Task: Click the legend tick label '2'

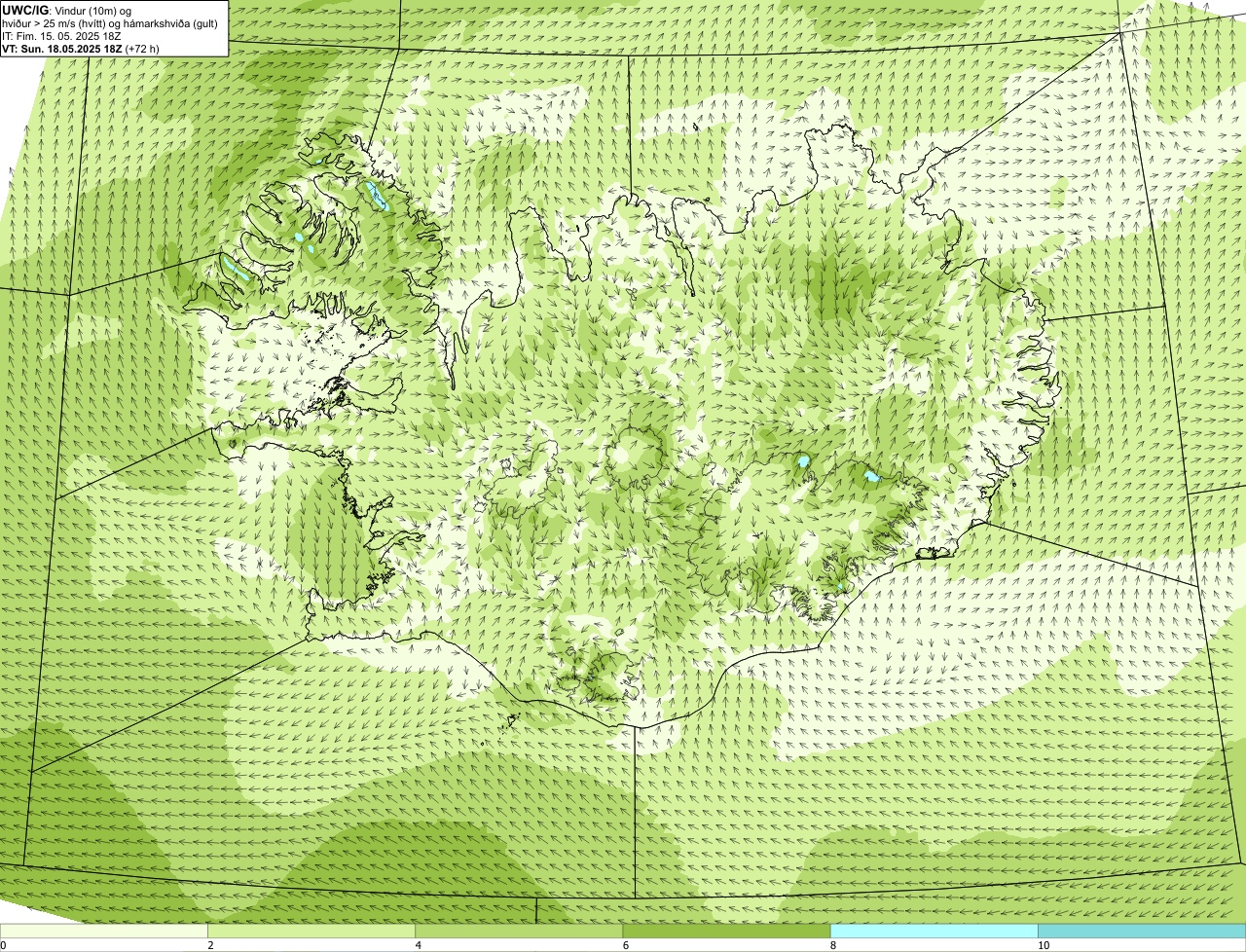Action: pos(211,945)
